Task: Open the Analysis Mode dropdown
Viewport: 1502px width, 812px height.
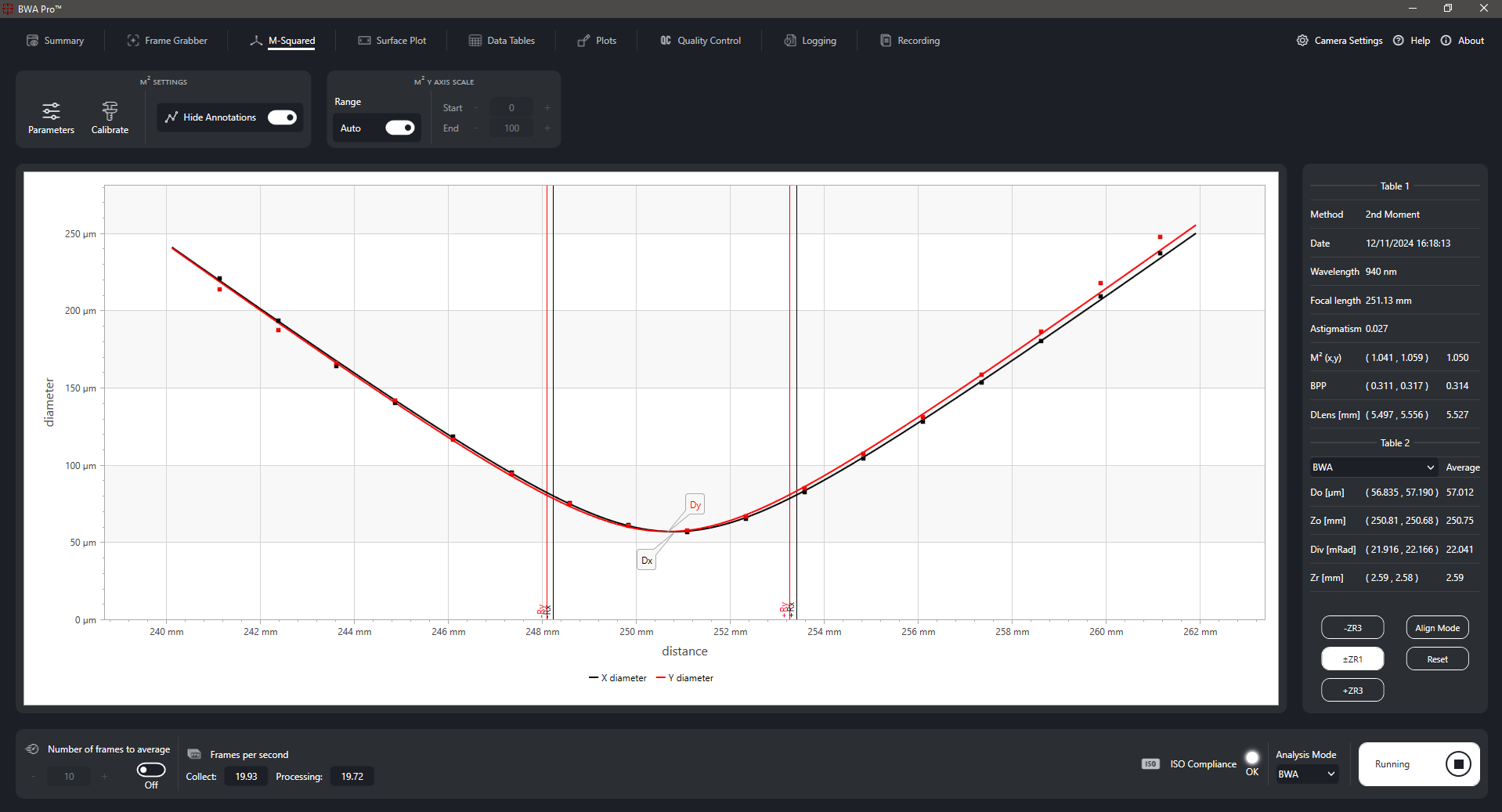Action: point(1306,774)
